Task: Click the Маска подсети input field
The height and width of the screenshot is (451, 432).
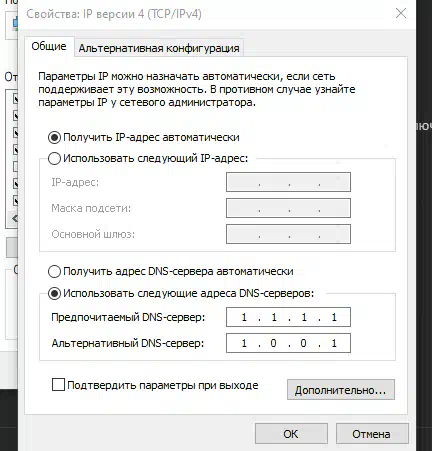Action: tap(288, 208)
